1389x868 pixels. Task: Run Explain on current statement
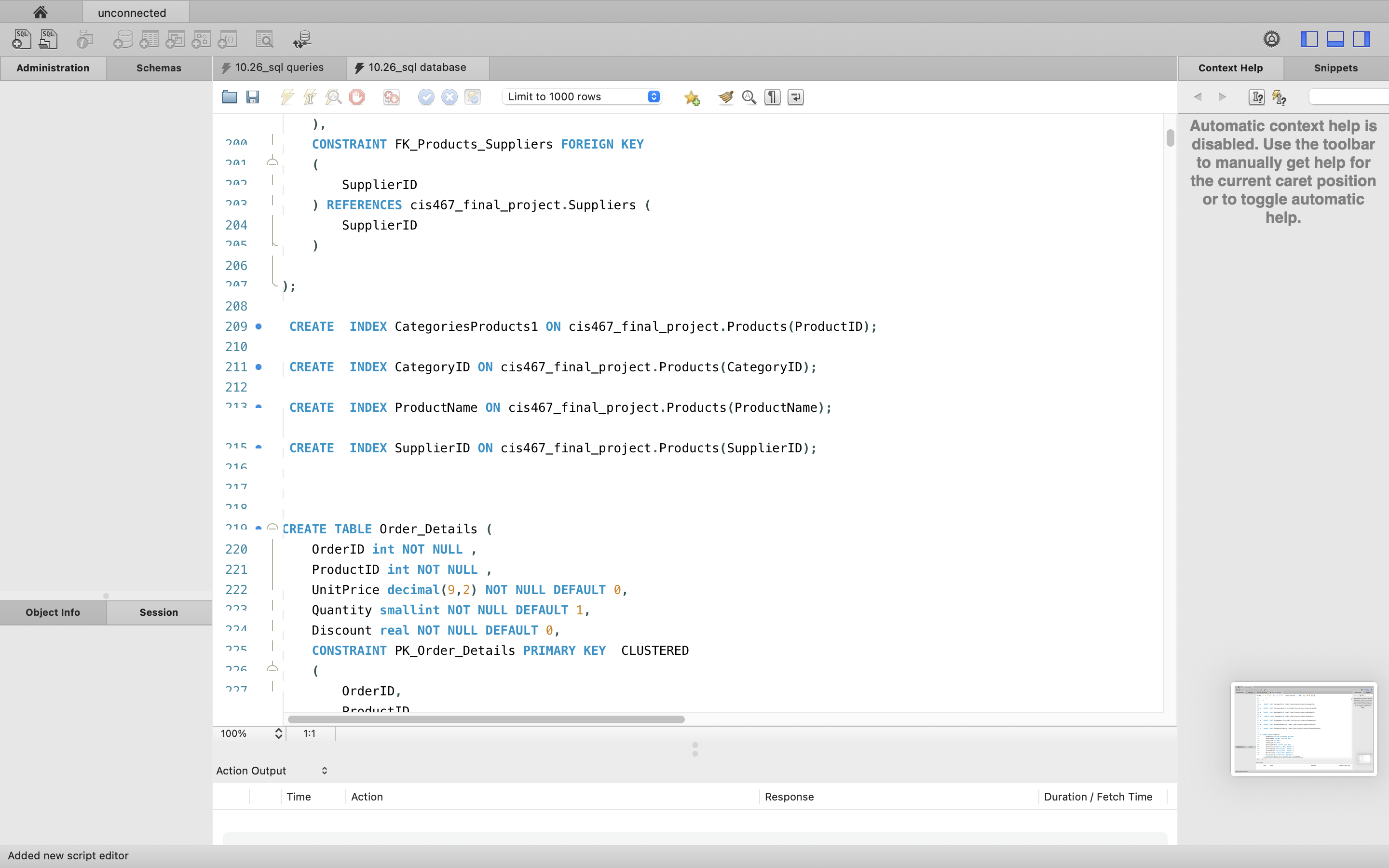pos(333,97)
